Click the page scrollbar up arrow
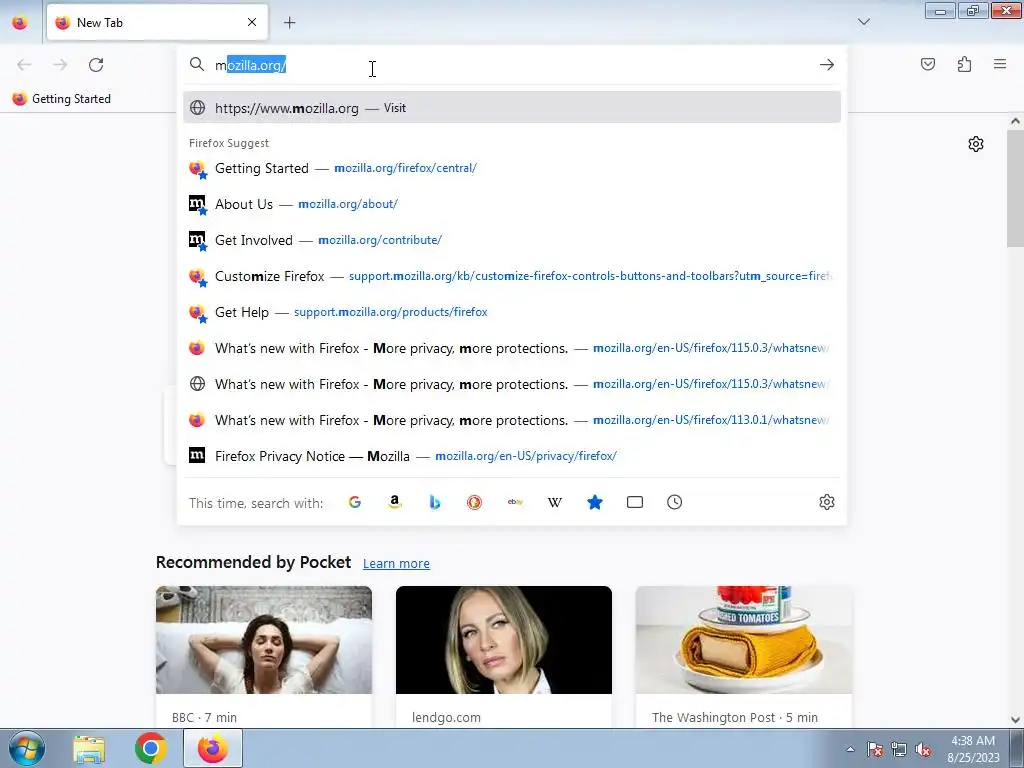The image size is (1024, 768). tap(1015, 121)
